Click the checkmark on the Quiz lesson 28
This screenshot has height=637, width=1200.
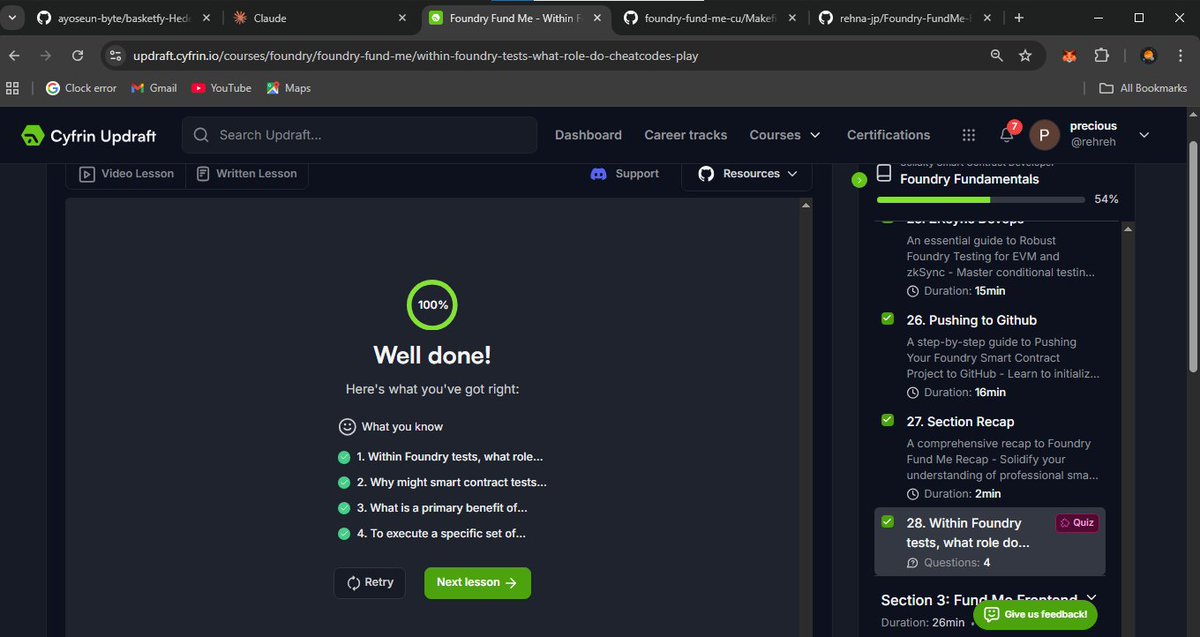pos(886,521)
